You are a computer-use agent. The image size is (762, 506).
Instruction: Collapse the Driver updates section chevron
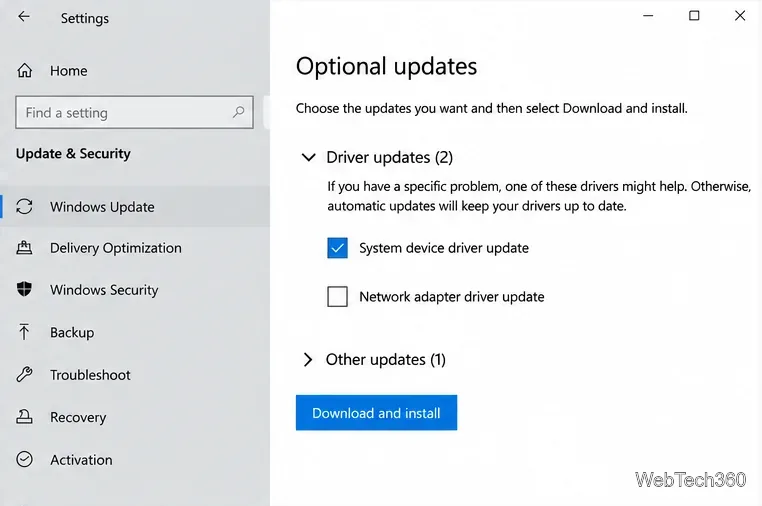pos(309,157)
